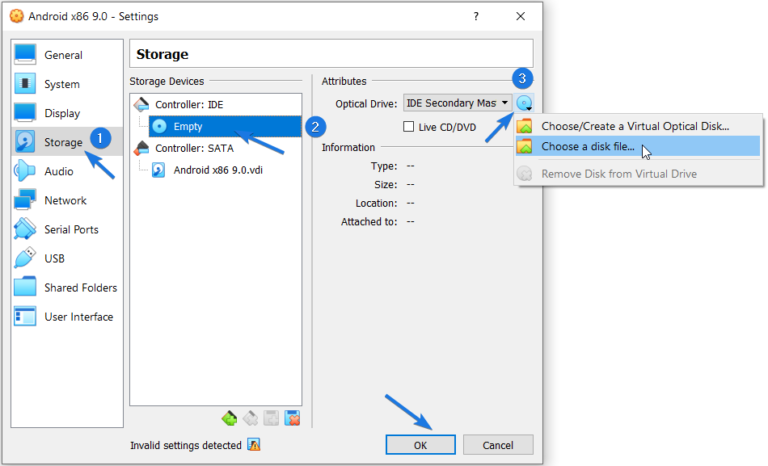Select Choose a disk file menu entry
Viewport: 768px width, 466px height.
(x=638, y=147)
